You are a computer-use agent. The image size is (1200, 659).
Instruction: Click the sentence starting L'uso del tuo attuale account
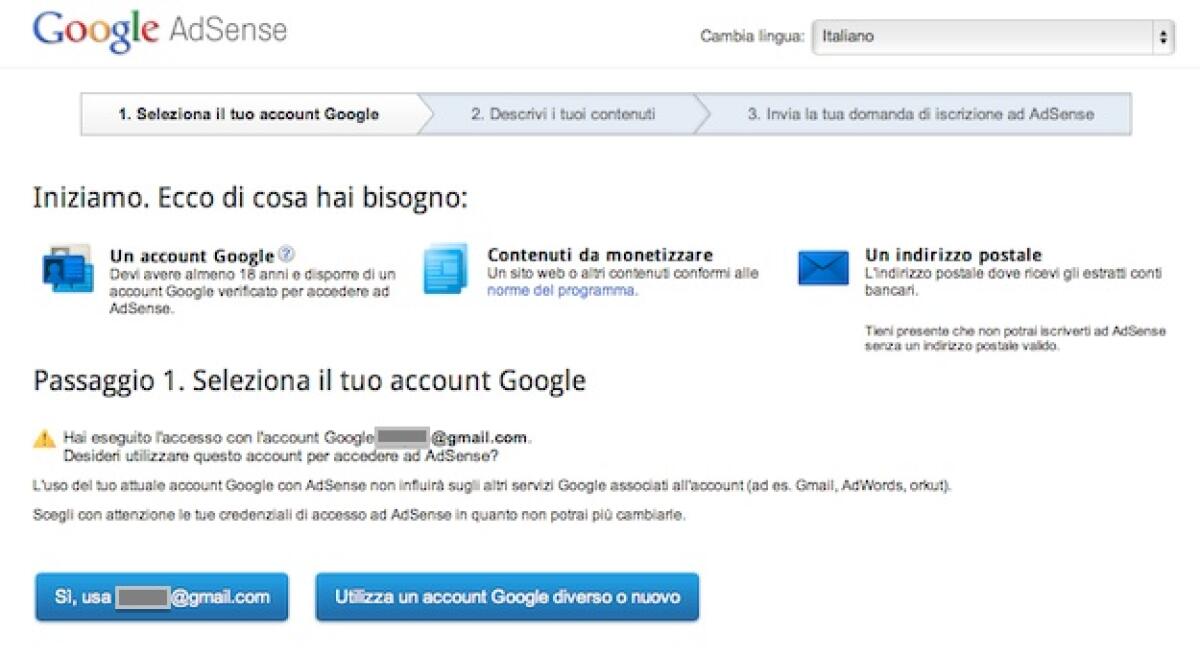[x=492, y=486]
